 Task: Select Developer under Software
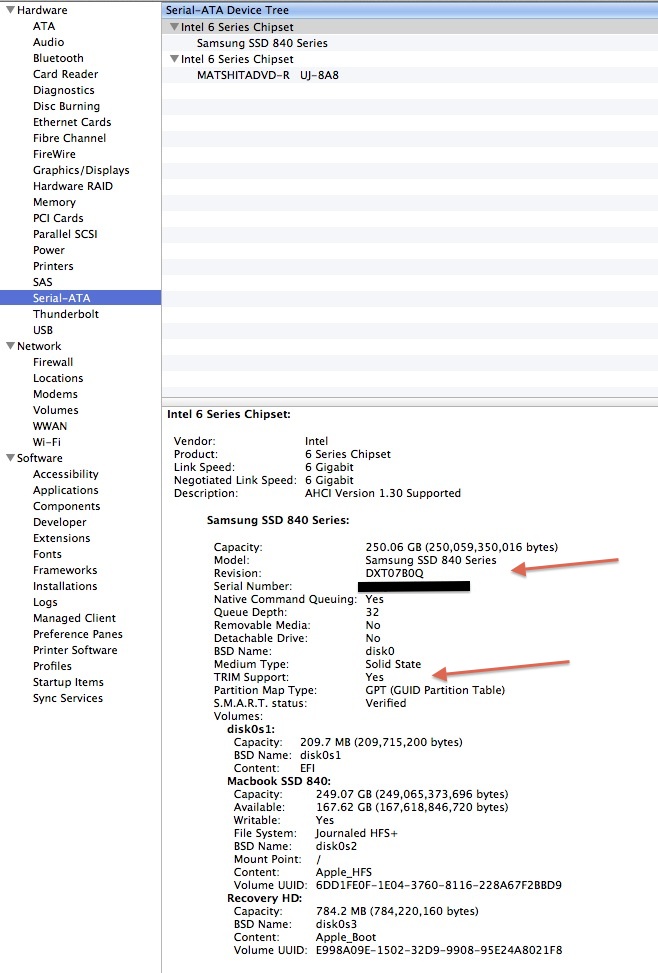[x=60, y=522]
